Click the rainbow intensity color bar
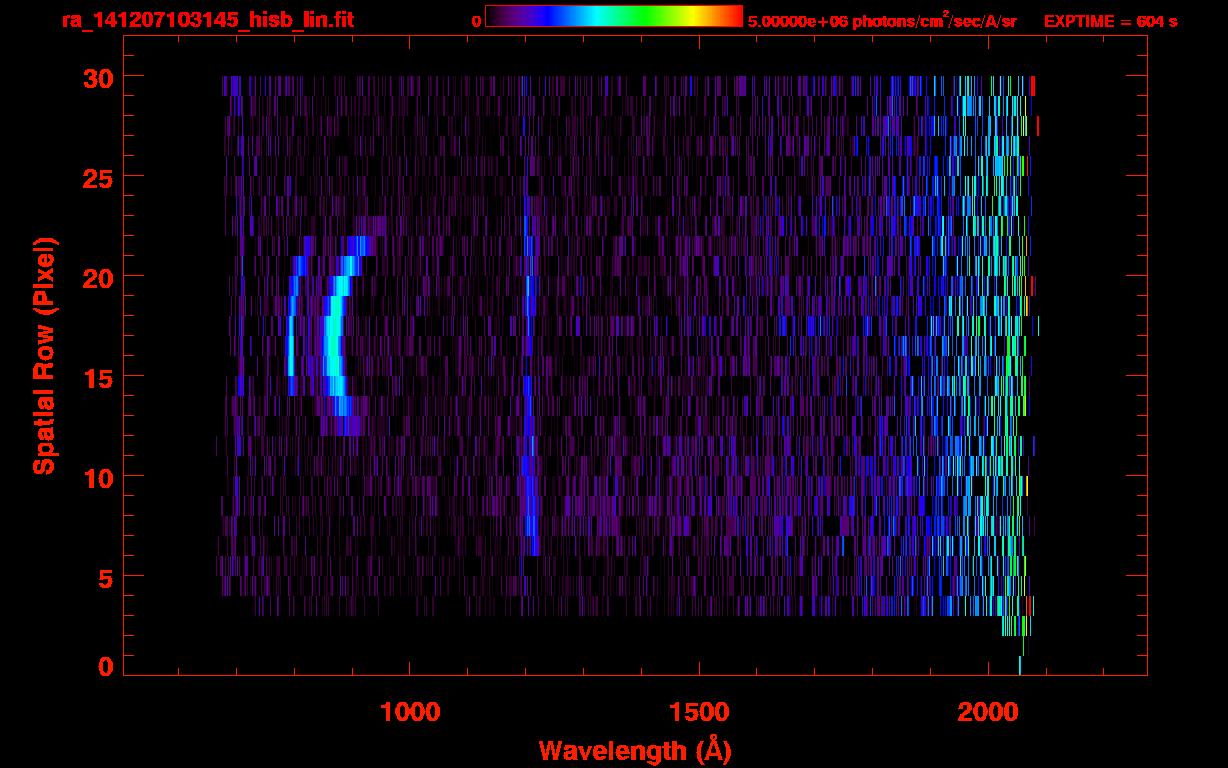This screenshot has width=1228, height=768. pos(613,17)
